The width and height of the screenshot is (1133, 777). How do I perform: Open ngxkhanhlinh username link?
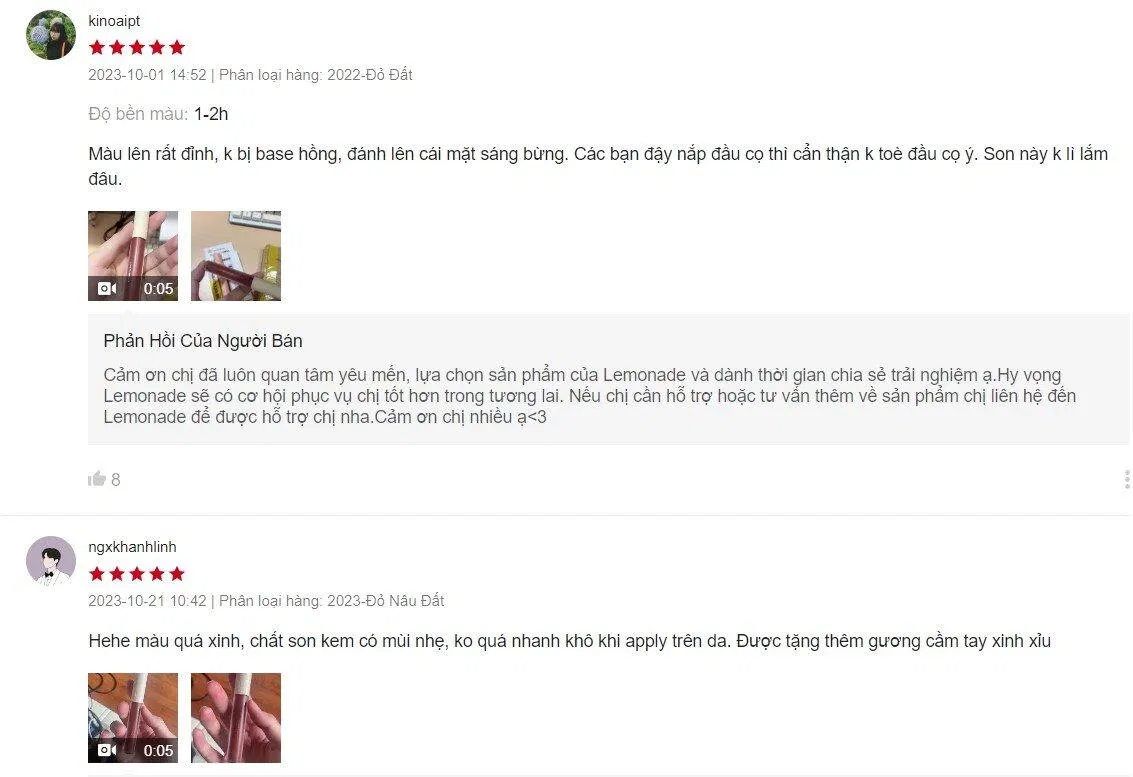tap(132, 547)
